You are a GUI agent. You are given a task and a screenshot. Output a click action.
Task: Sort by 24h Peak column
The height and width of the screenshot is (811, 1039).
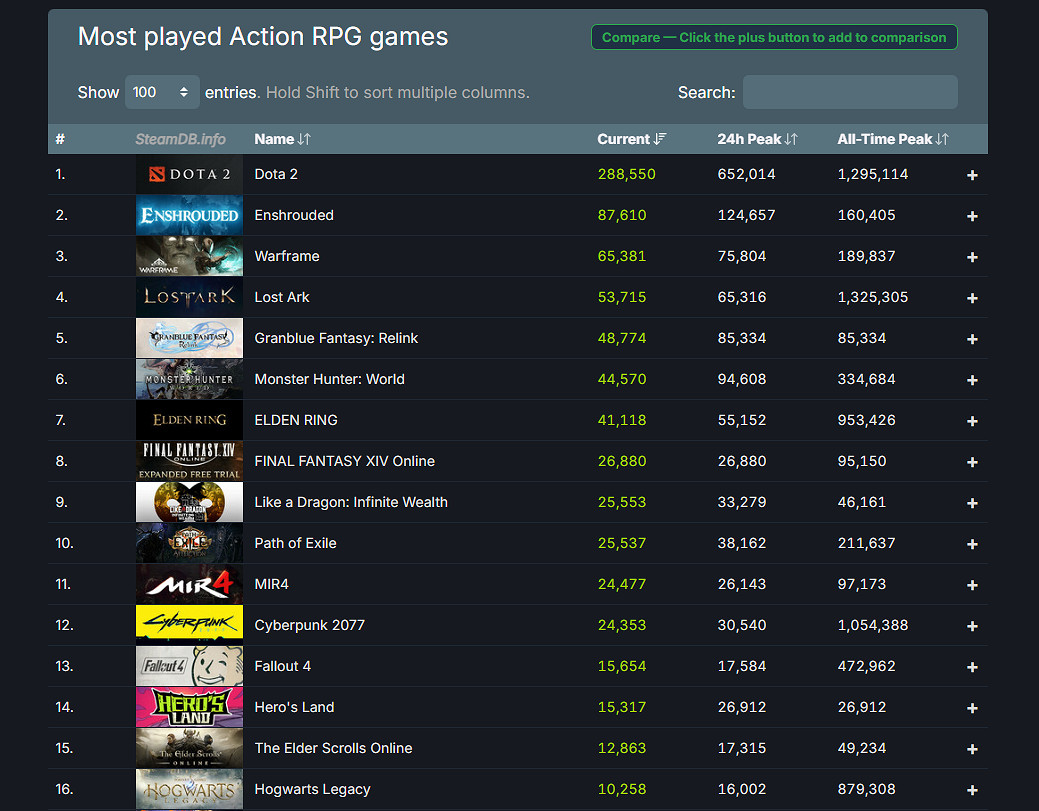point(757,139)
